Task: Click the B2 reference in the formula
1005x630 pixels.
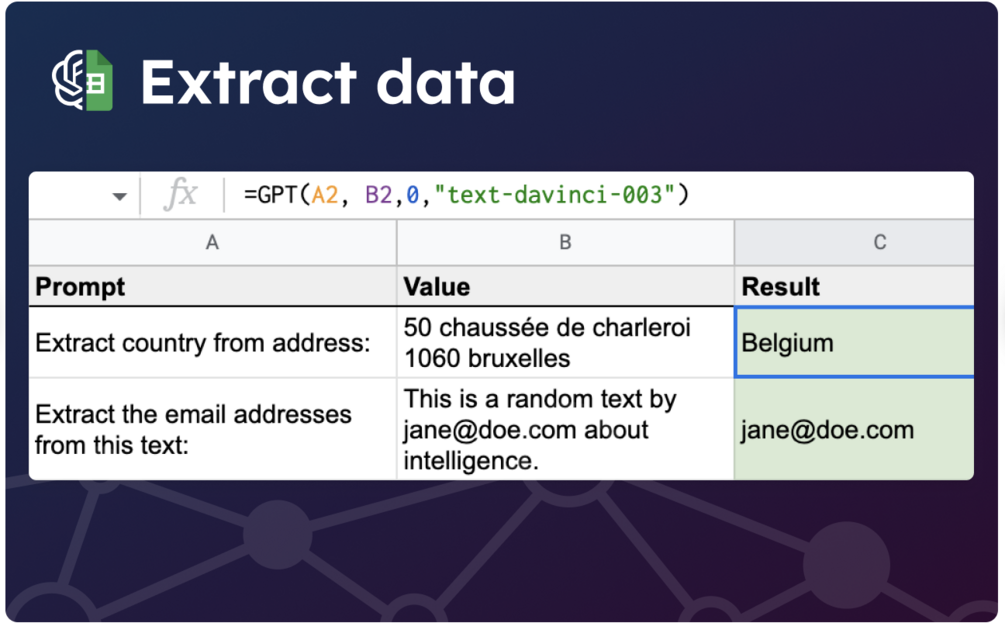Action: [378, 195]
